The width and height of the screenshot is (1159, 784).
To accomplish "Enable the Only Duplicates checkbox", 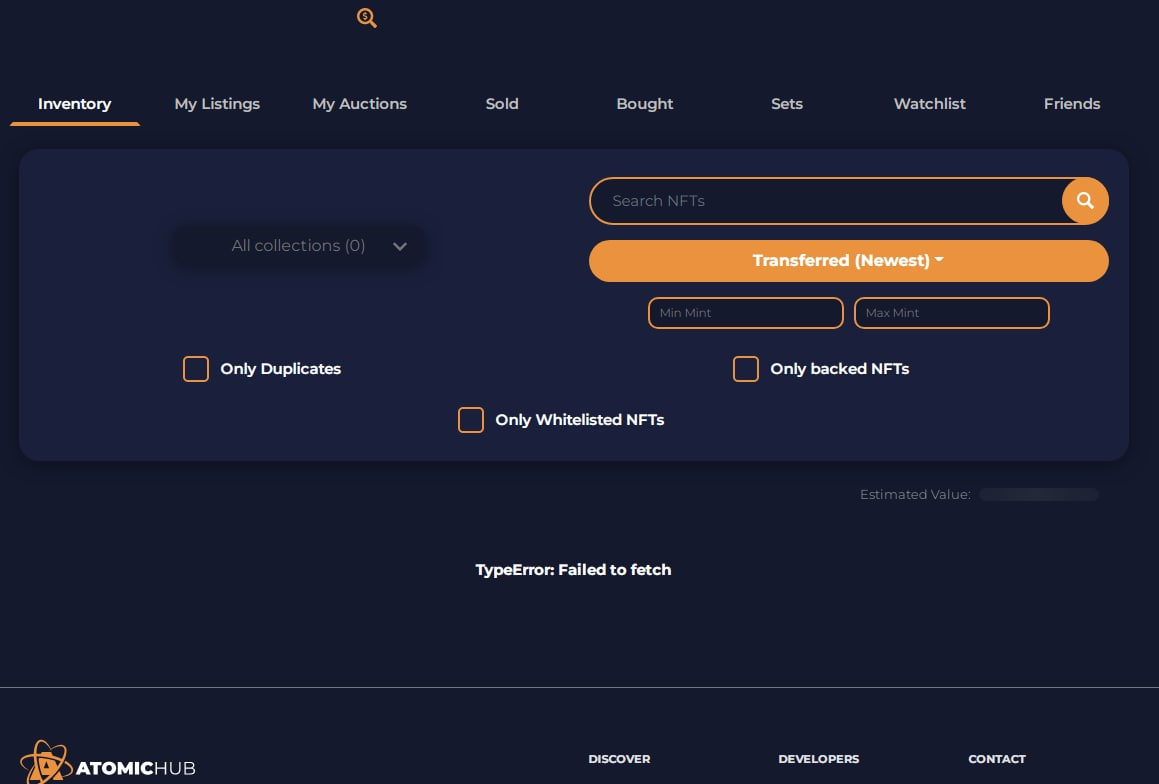I will click(x=196, y=369).
